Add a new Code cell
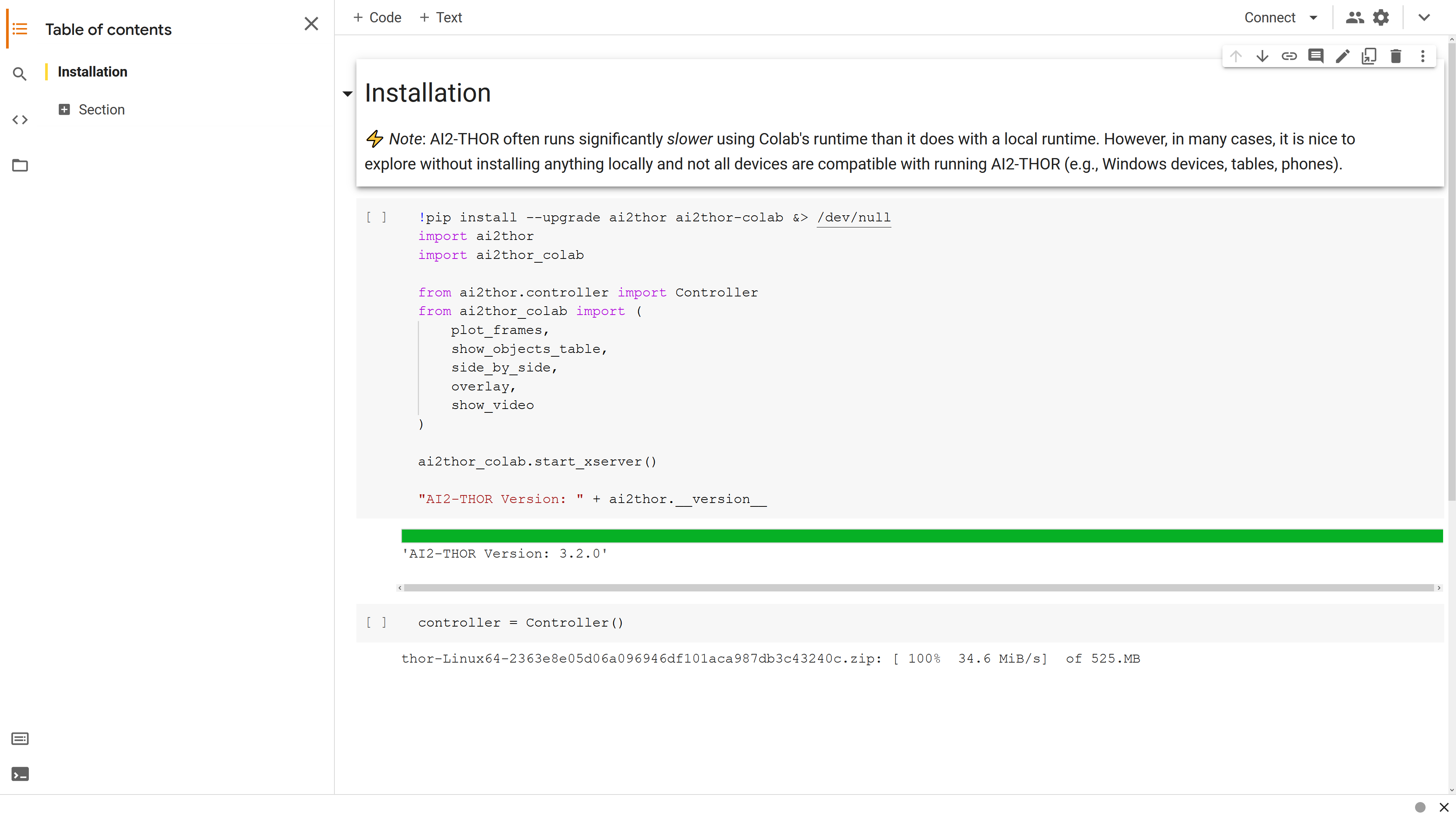The width and height of the screenshot is (1456, 818). click(x=377, y=17)
